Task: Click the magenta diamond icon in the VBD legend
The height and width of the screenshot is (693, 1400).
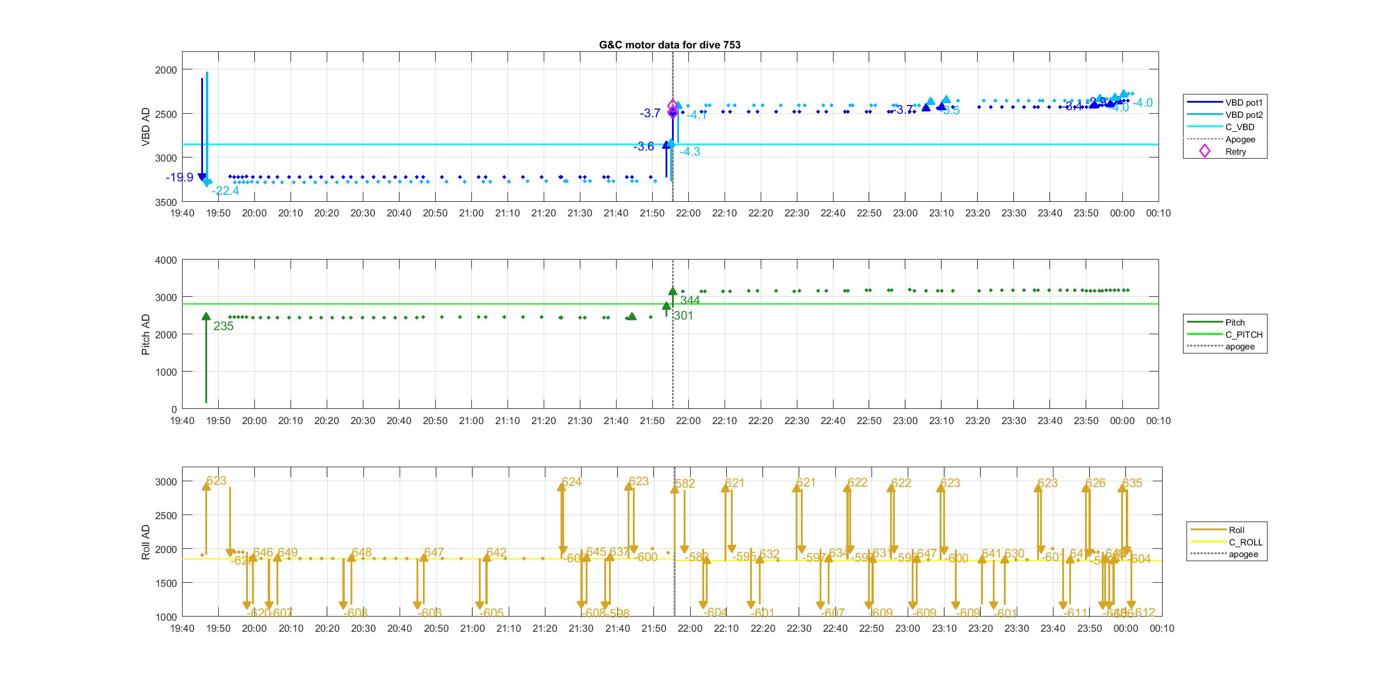Action: 1204,152
